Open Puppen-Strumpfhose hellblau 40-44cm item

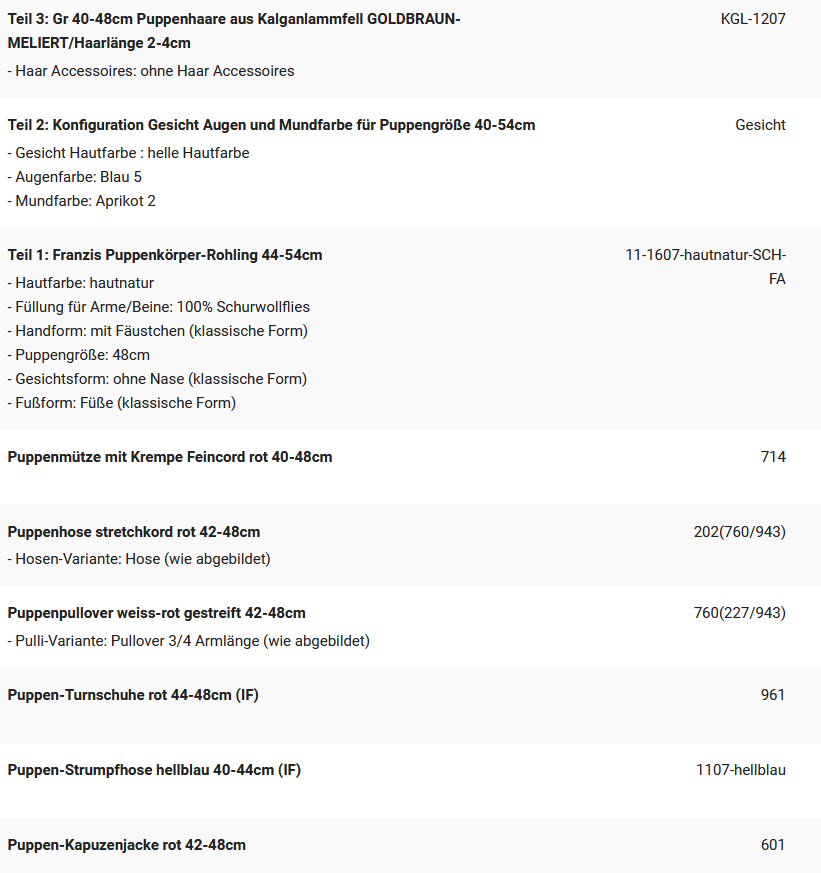click(154, 771)
